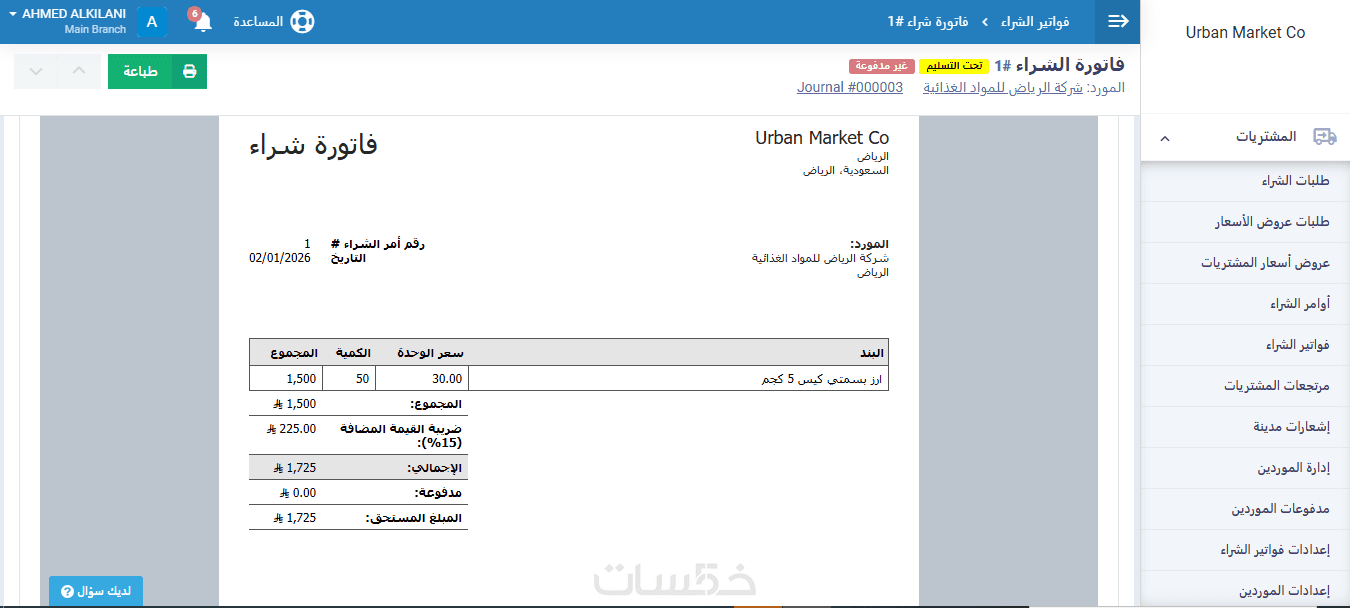Image resolution: width=1350 pixels, height=608 pixels.
Task: Open إشعارات مدينة menu item
Action: coord(1245,427)
